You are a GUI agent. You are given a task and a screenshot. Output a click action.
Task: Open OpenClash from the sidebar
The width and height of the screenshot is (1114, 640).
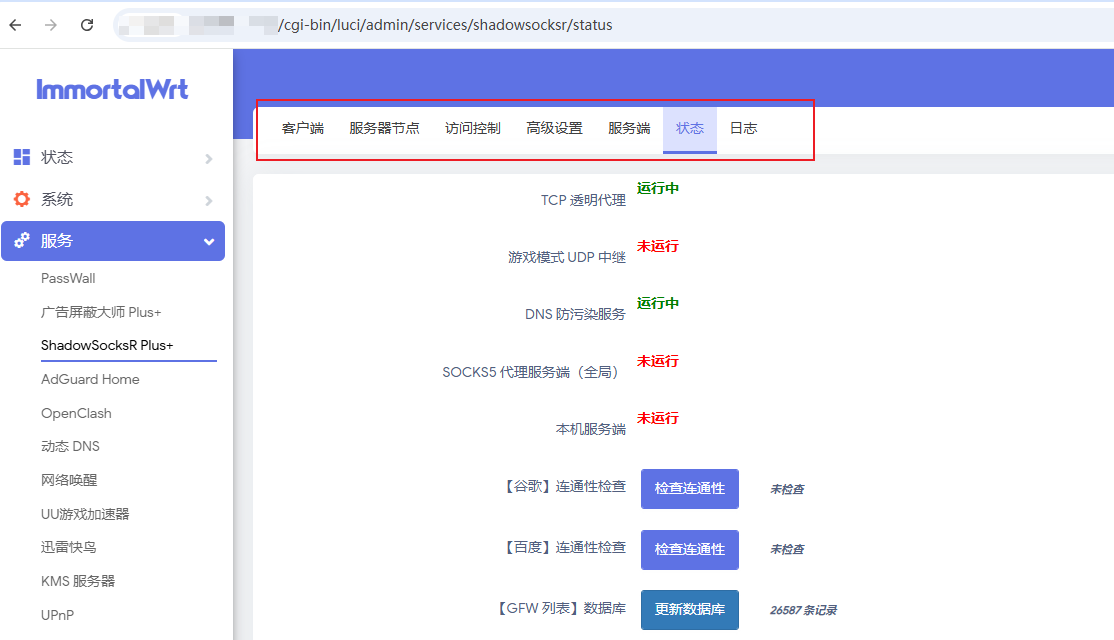click(76, 413)
